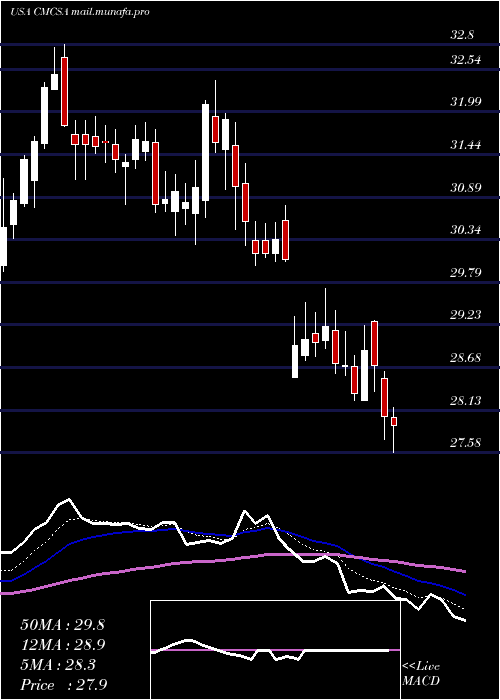Select the 27.58 price level label

click(x=466, y=443)
